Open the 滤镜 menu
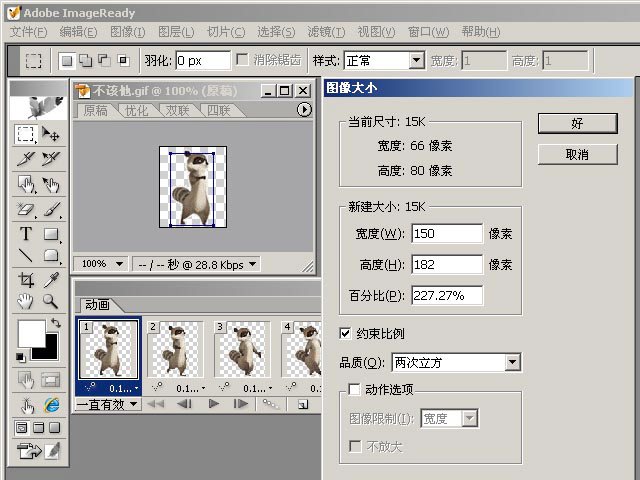640x480 pixels. tap(326, 32)
